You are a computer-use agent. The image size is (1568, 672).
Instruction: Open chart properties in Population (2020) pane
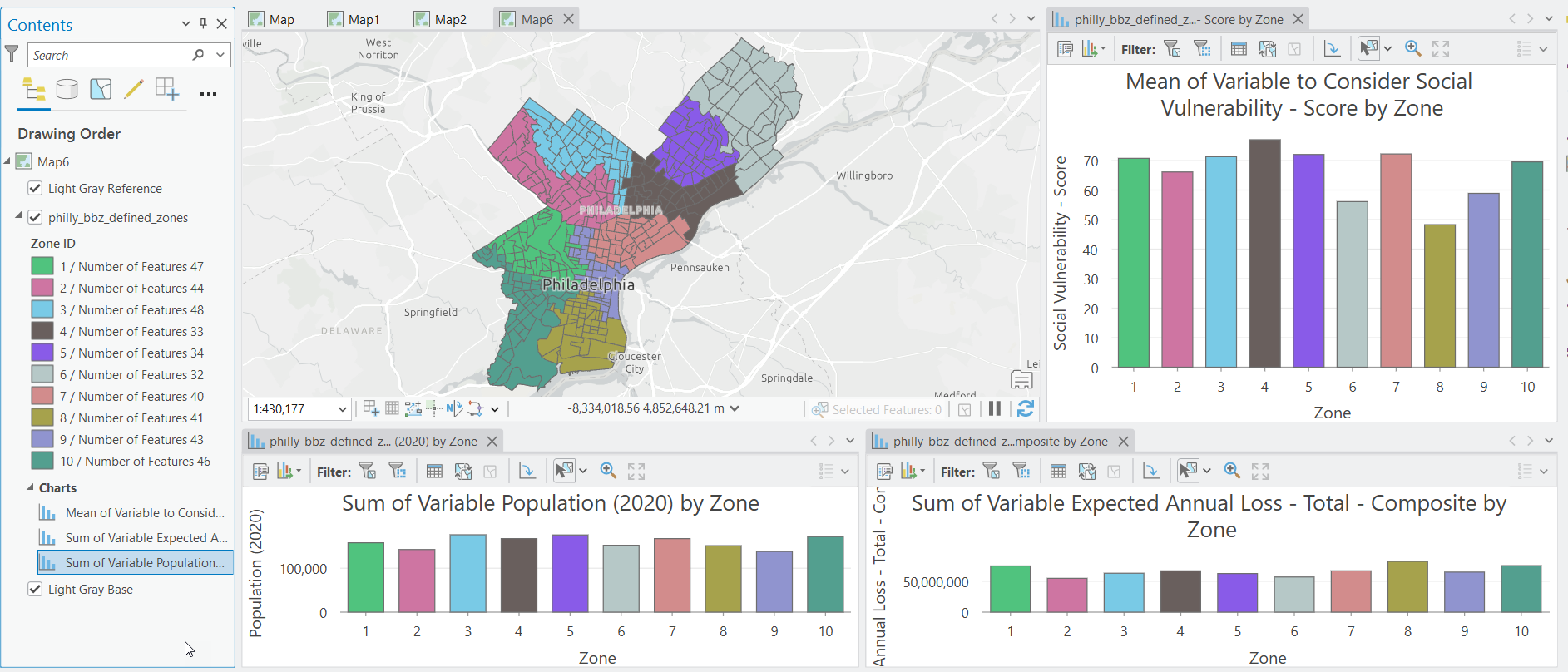(x=260, y=472)
